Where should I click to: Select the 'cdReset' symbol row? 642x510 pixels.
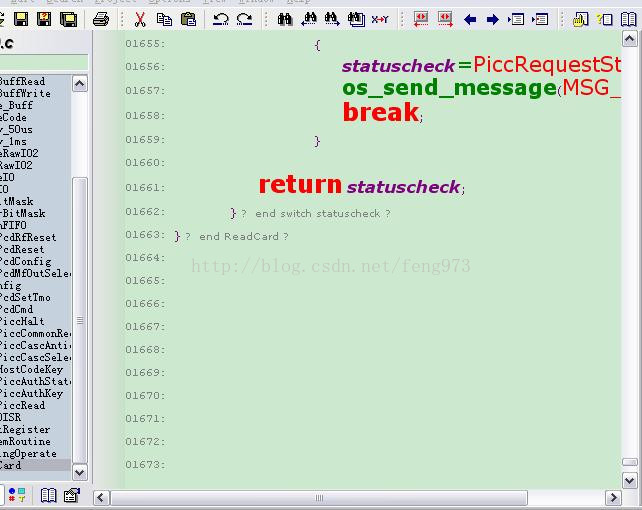[35, 249]
